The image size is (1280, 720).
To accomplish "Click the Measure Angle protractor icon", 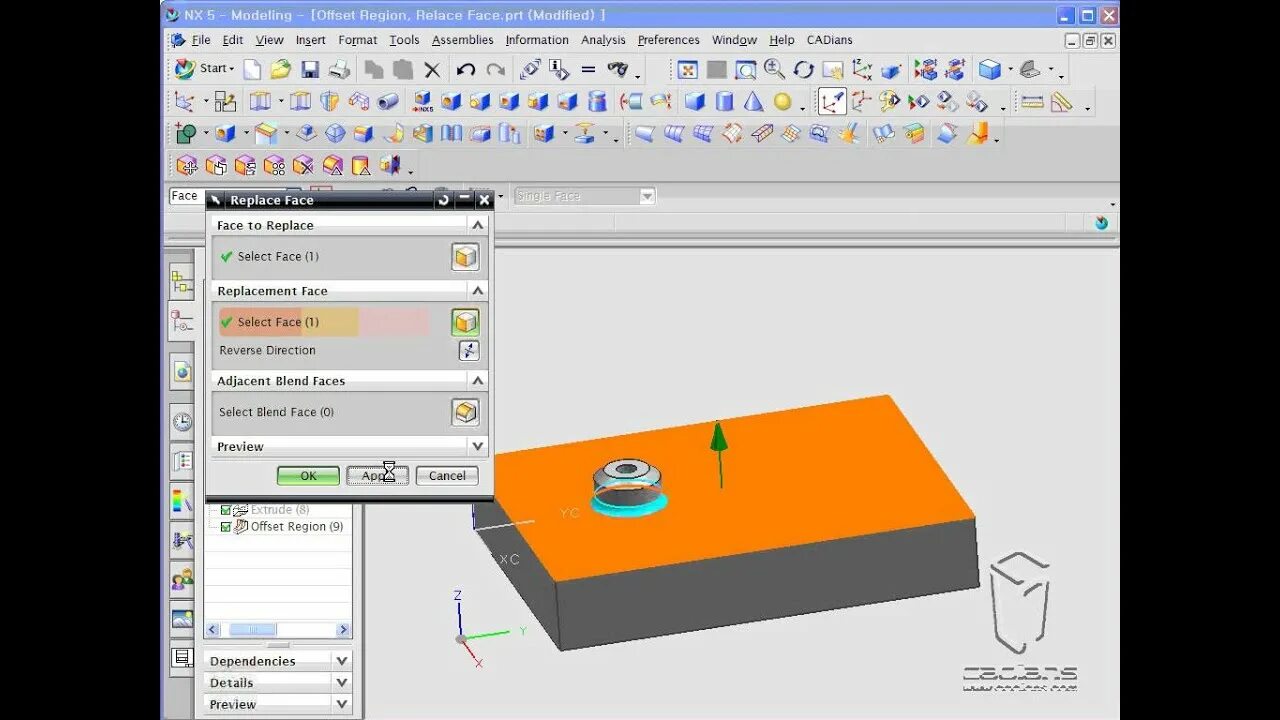I will 1061,101.
